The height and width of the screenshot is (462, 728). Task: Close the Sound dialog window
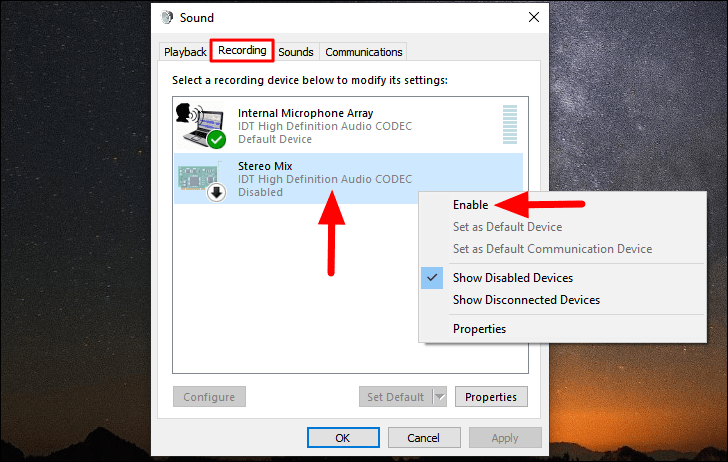534,17
